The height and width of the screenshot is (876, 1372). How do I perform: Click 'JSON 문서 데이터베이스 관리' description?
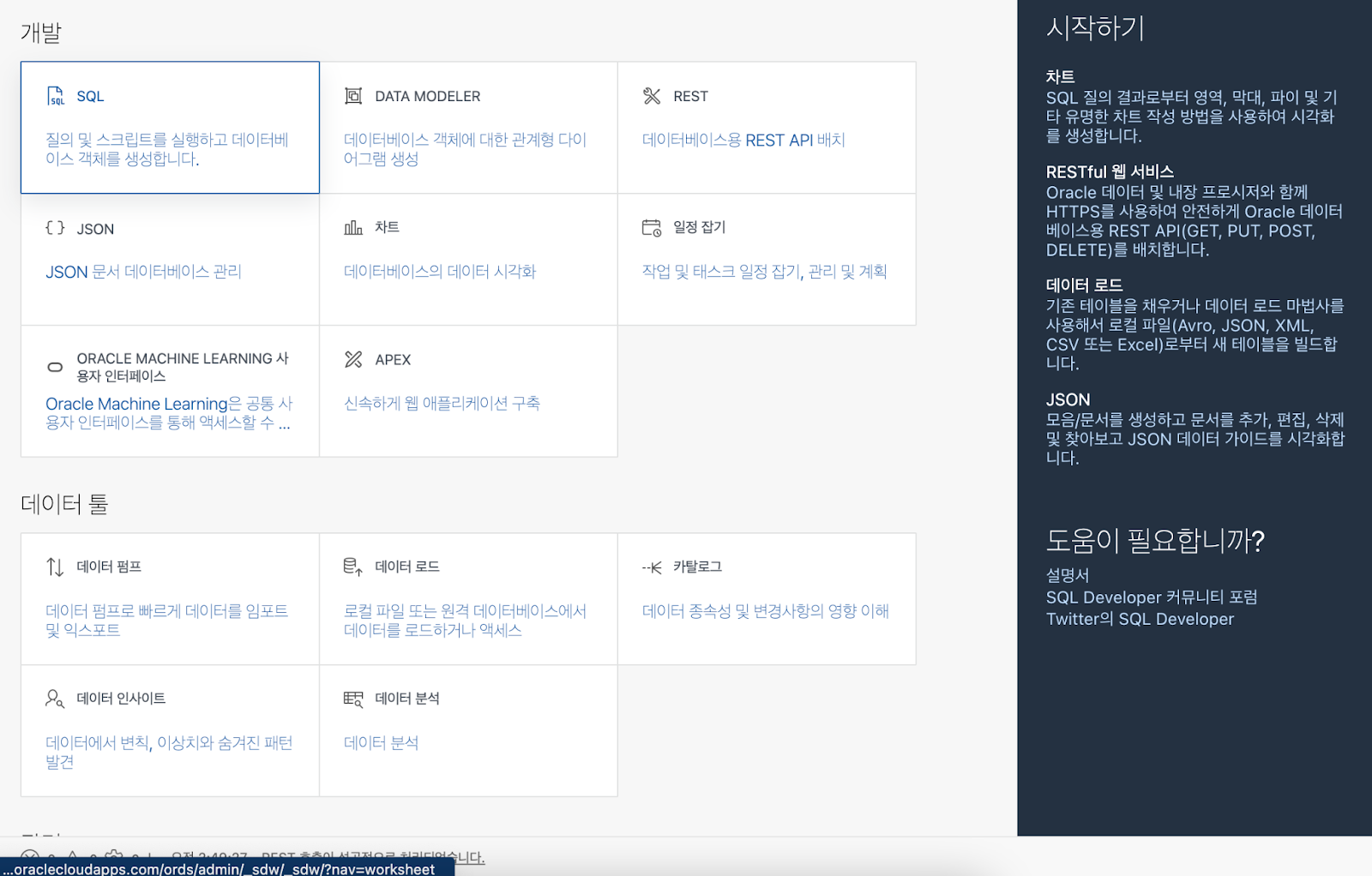pos(143,272)
